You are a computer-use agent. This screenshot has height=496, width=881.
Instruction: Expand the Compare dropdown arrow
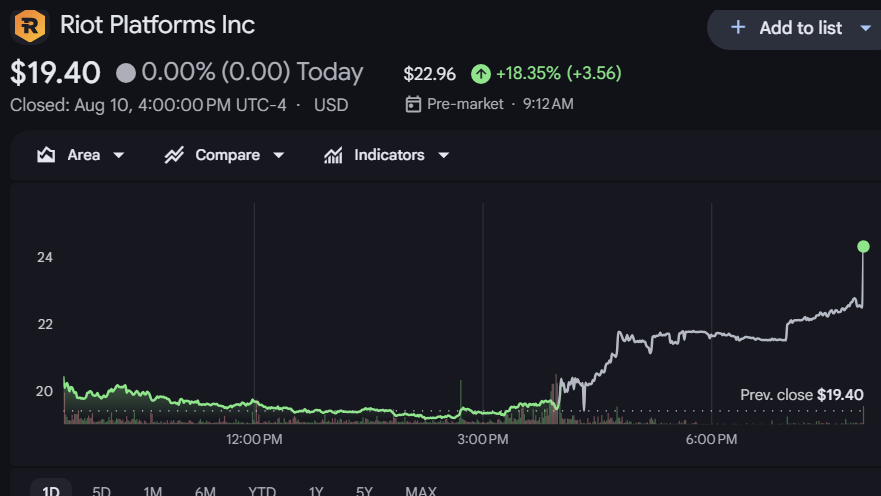coord(279,155)
